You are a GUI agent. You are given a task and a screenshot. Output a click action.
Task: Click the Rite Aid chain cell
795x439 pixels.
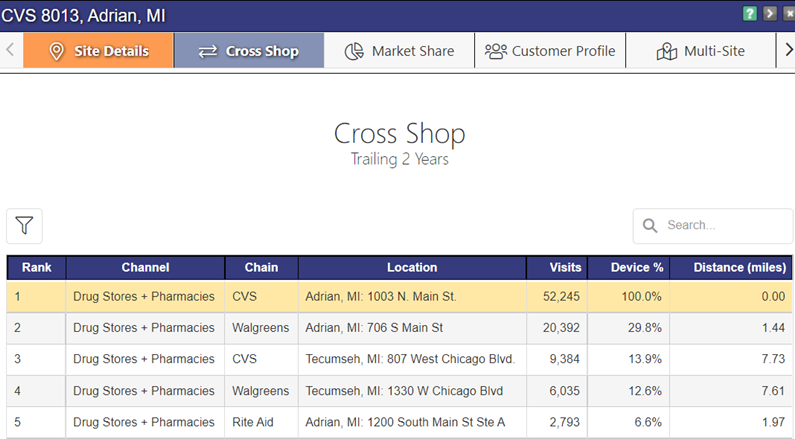click(x=262, y=422)
